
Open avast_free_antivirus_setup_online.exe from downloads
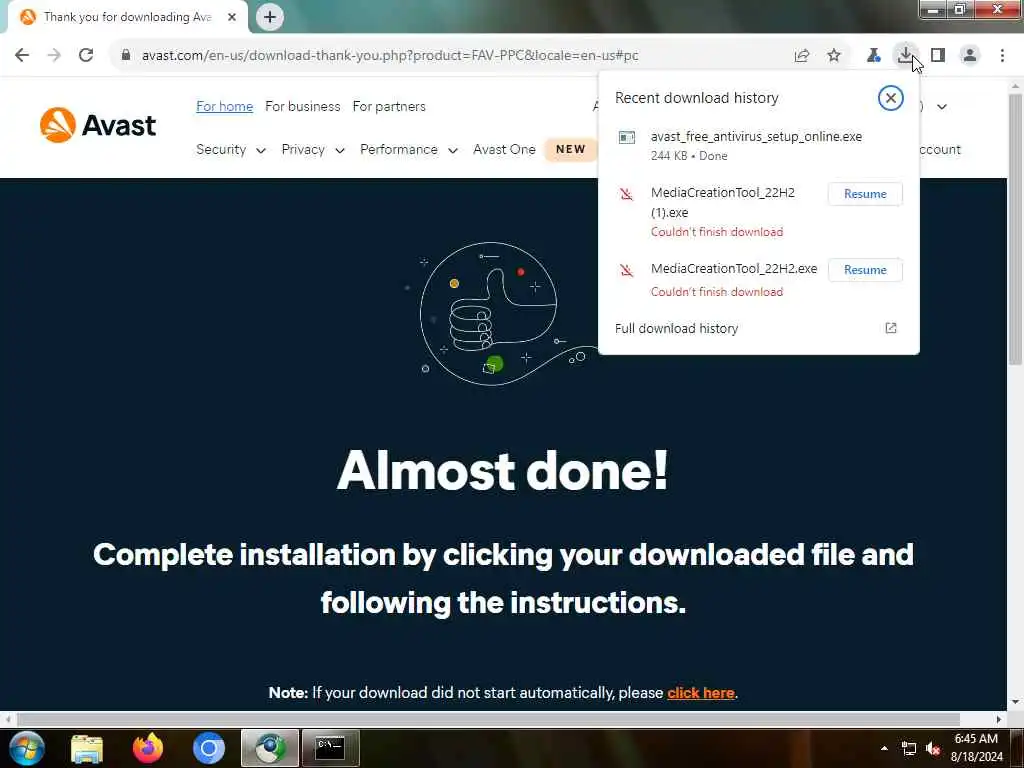756,136
